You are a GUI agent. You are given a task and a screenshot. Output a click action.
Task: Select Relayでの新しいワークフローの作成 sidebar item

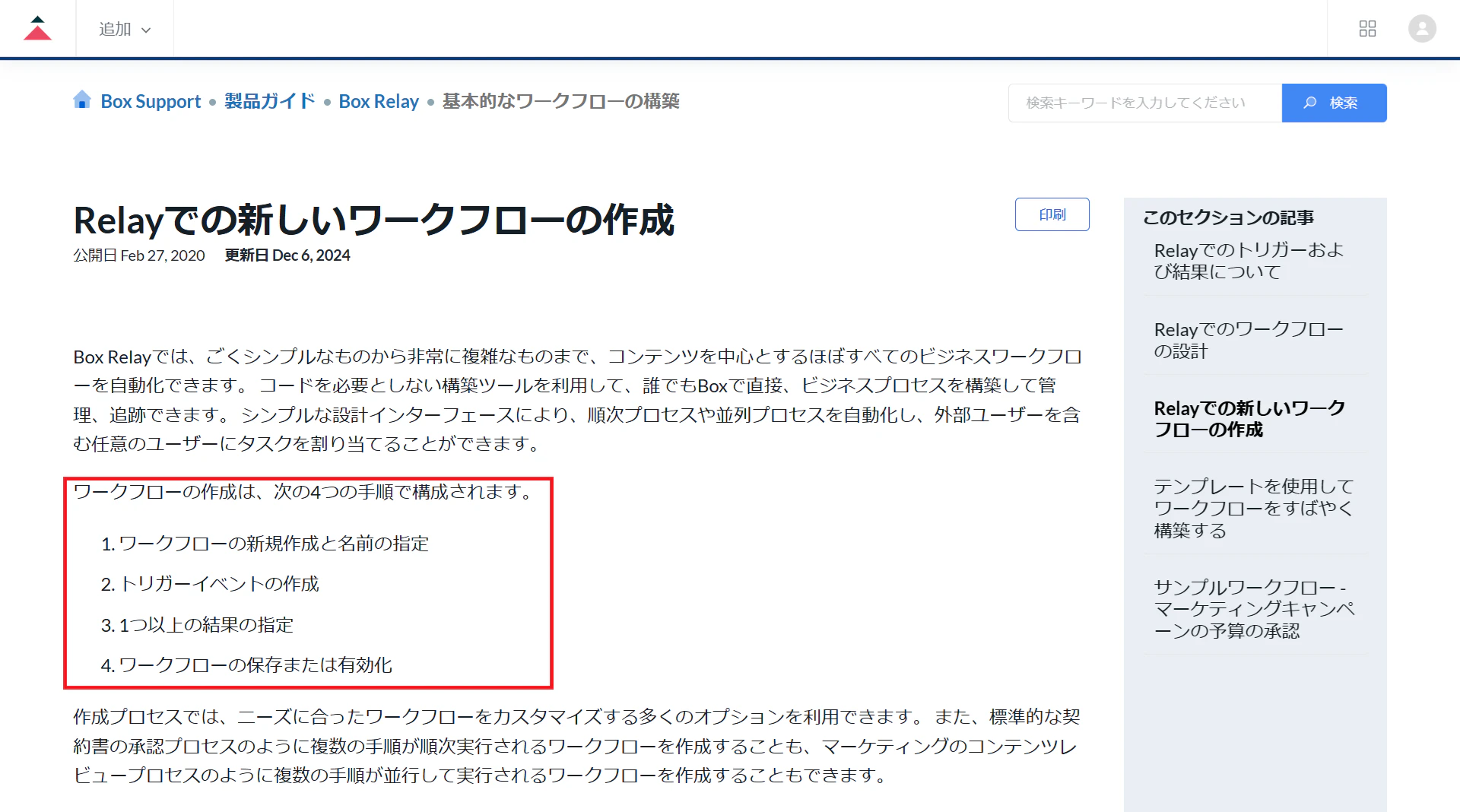tap(1249, 419)
